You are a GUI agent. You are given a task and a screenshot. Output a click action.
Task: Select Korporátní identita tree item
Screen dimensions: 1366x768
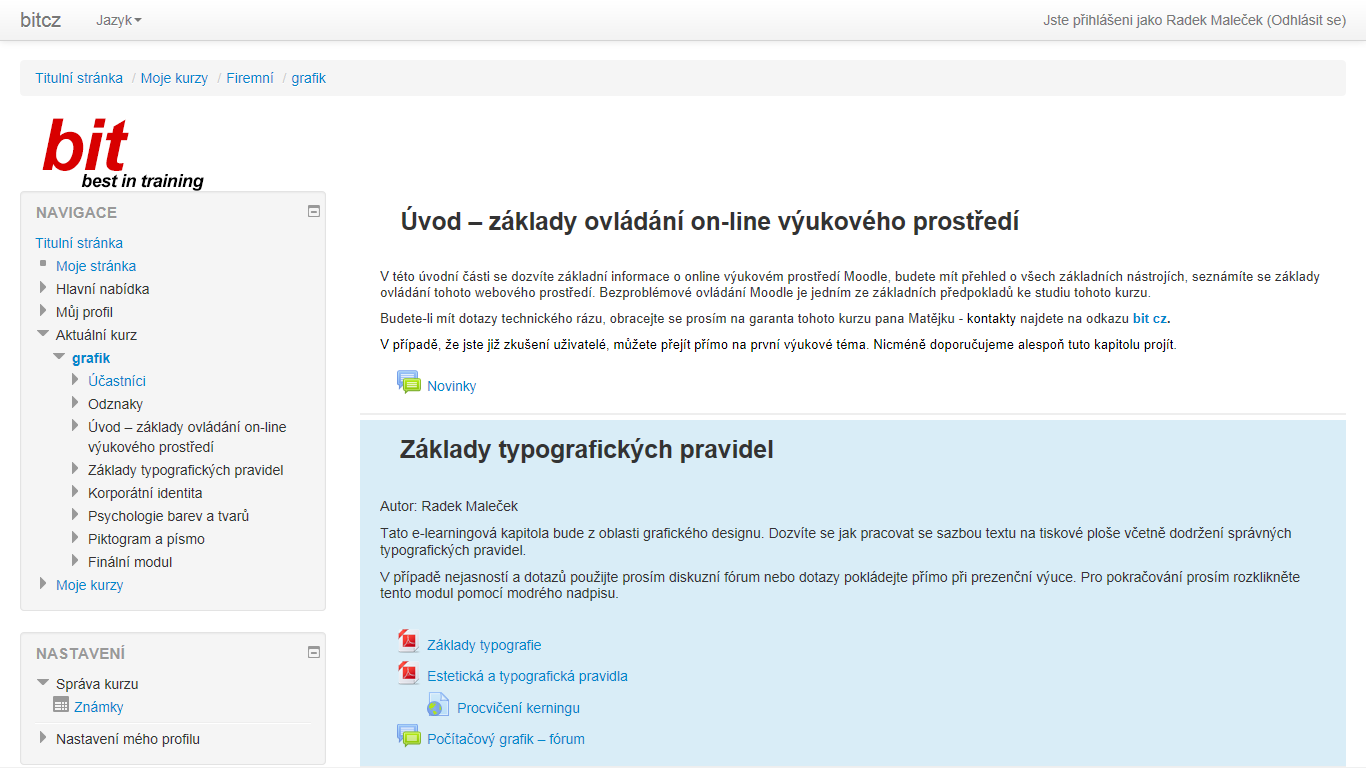click(x=145, y=493)
